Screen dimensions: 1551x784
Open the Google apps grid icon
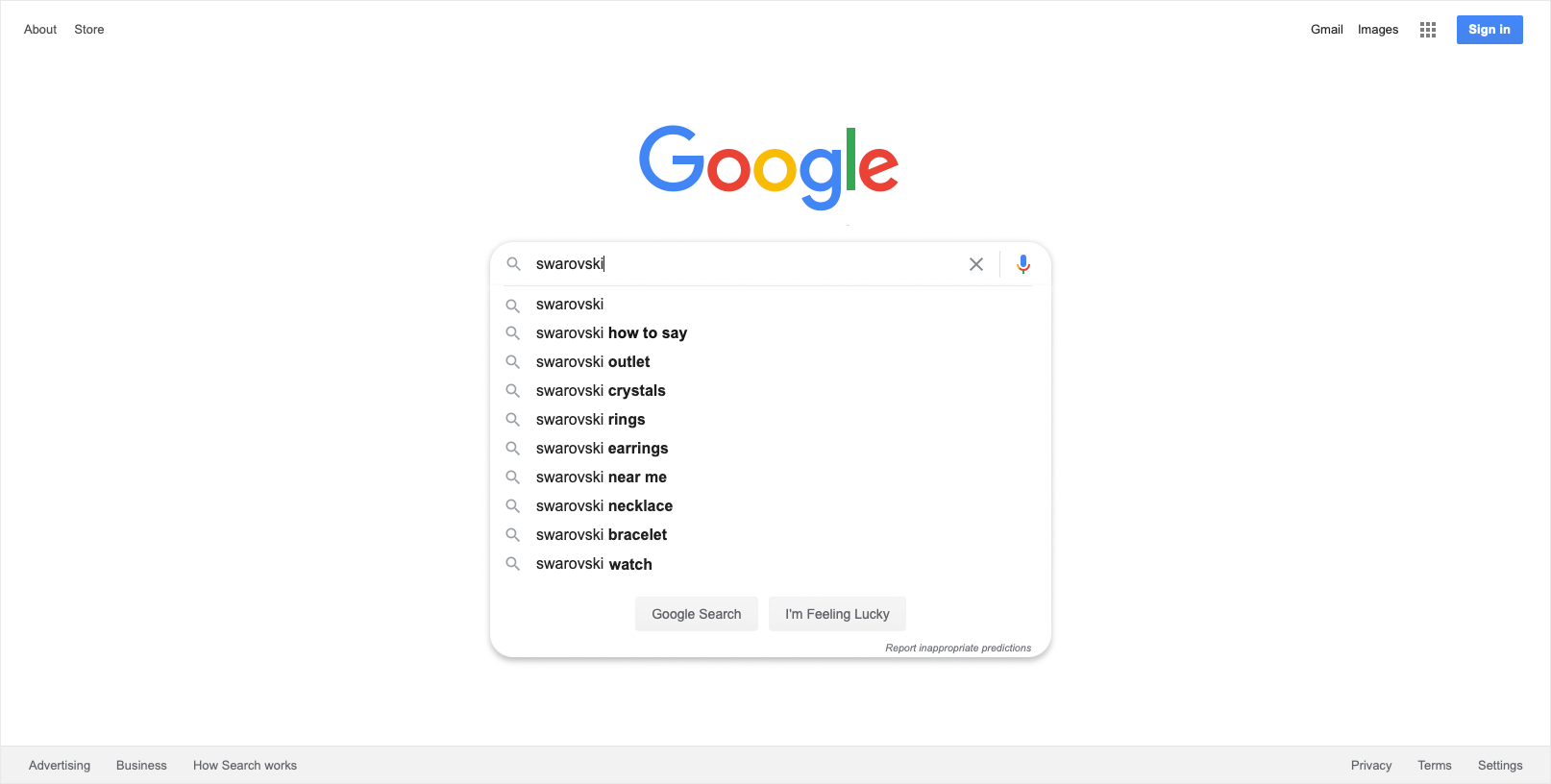tap(1428, 30)
